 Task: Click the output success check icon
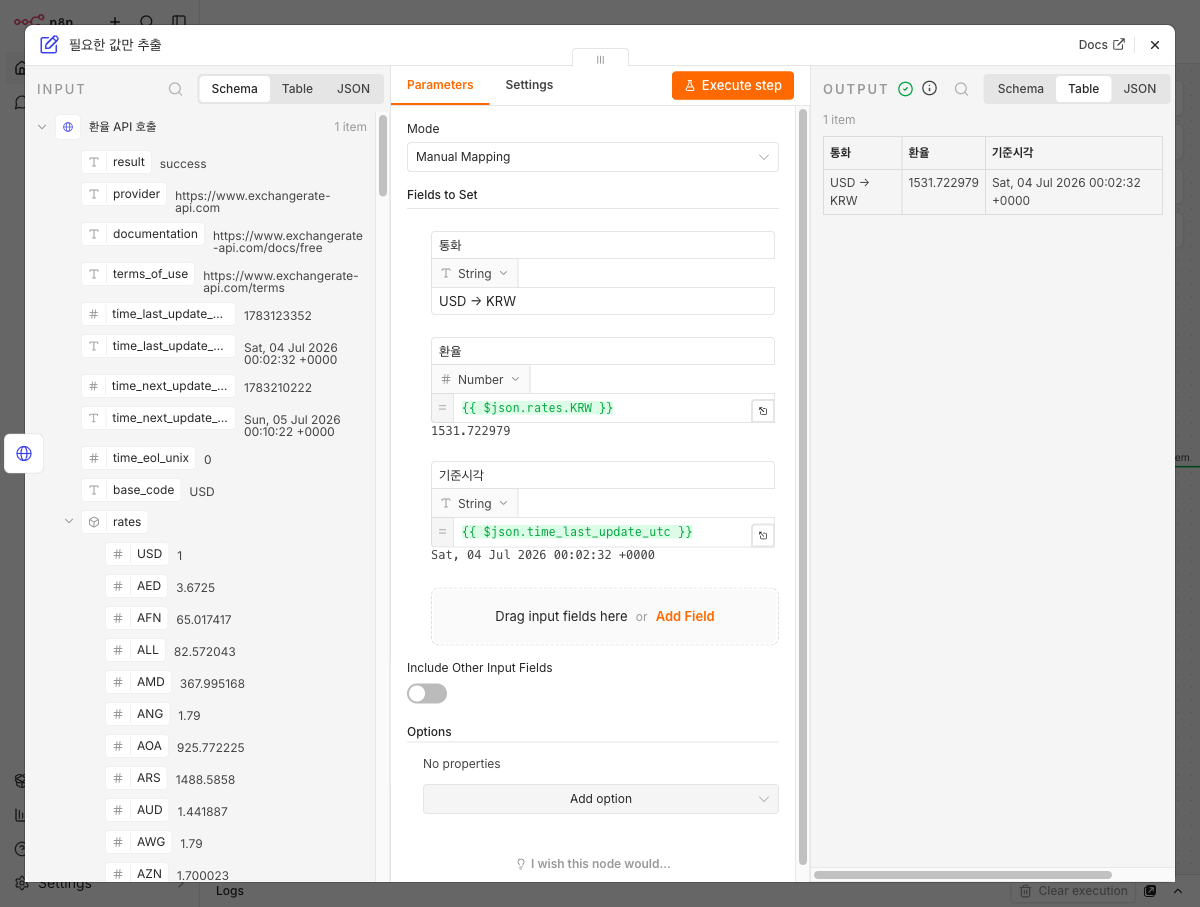[x=905, y=89]
